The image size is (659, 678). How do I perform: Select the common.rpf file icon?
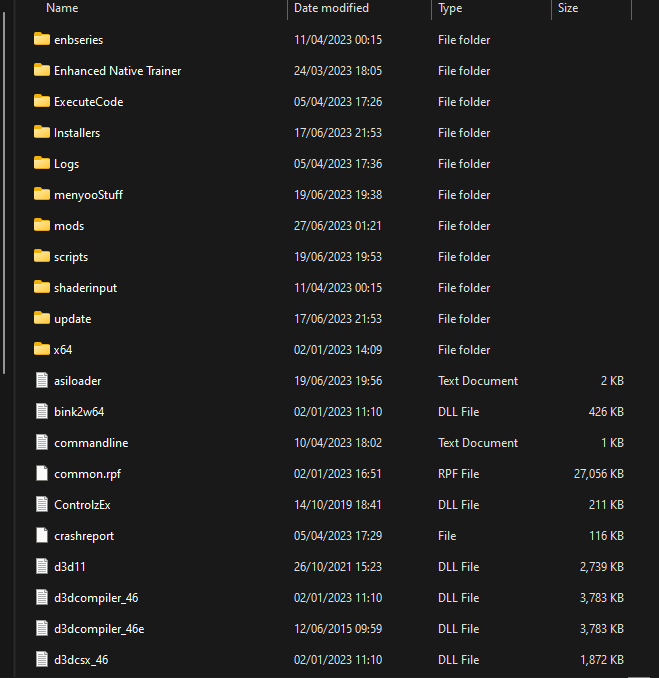coord(41,474)
